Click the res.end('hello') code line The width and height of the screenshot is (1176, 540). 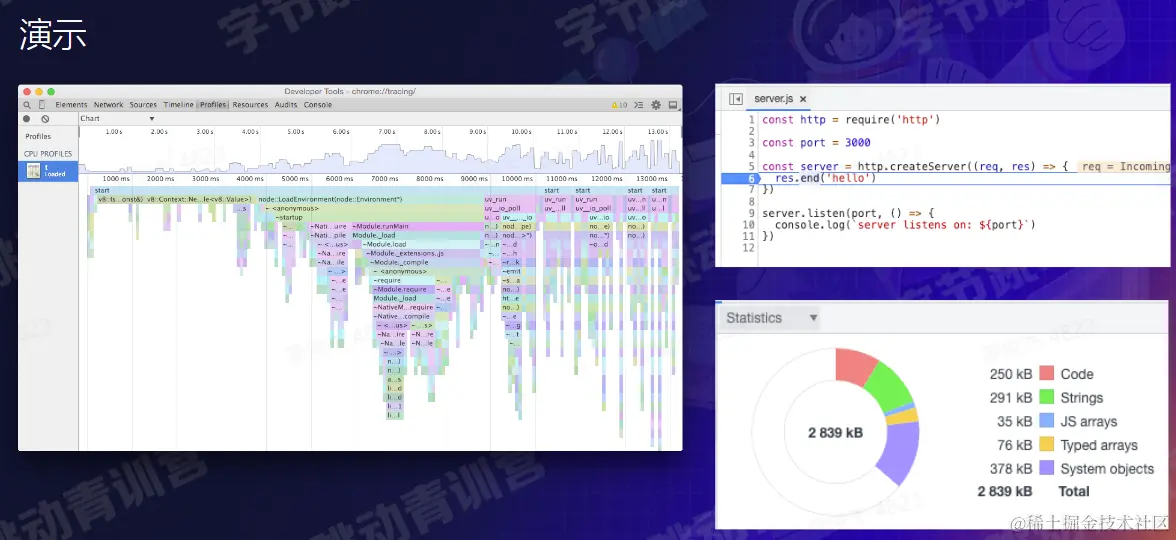(x=825, y=178)
